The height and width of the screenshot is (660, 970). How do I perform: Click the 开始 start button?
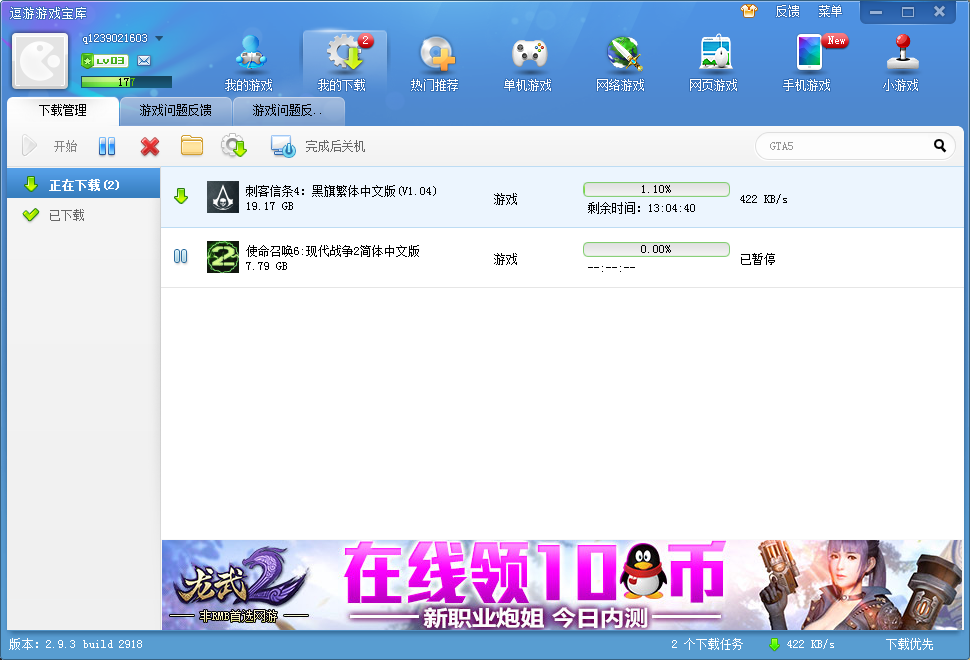pyautogui.click(x=49, y=146)
